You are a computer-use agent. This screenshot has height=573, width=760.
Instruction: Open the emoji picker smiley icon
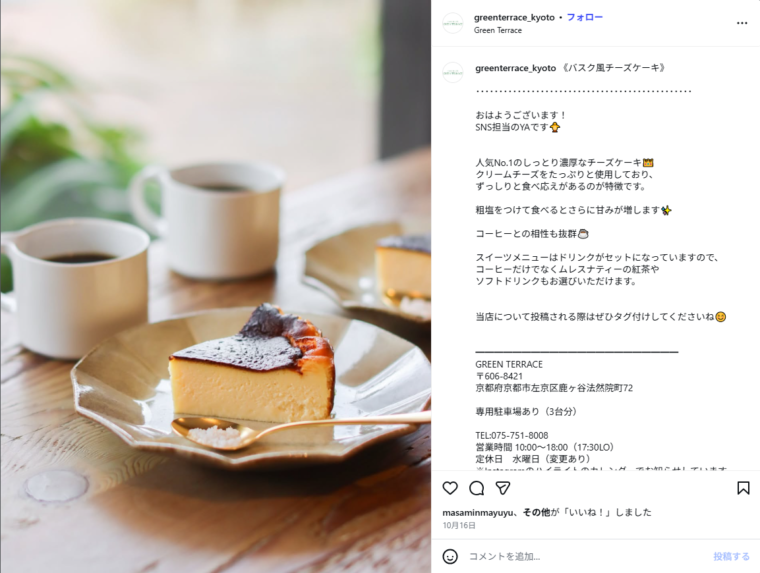coord(450,556)
